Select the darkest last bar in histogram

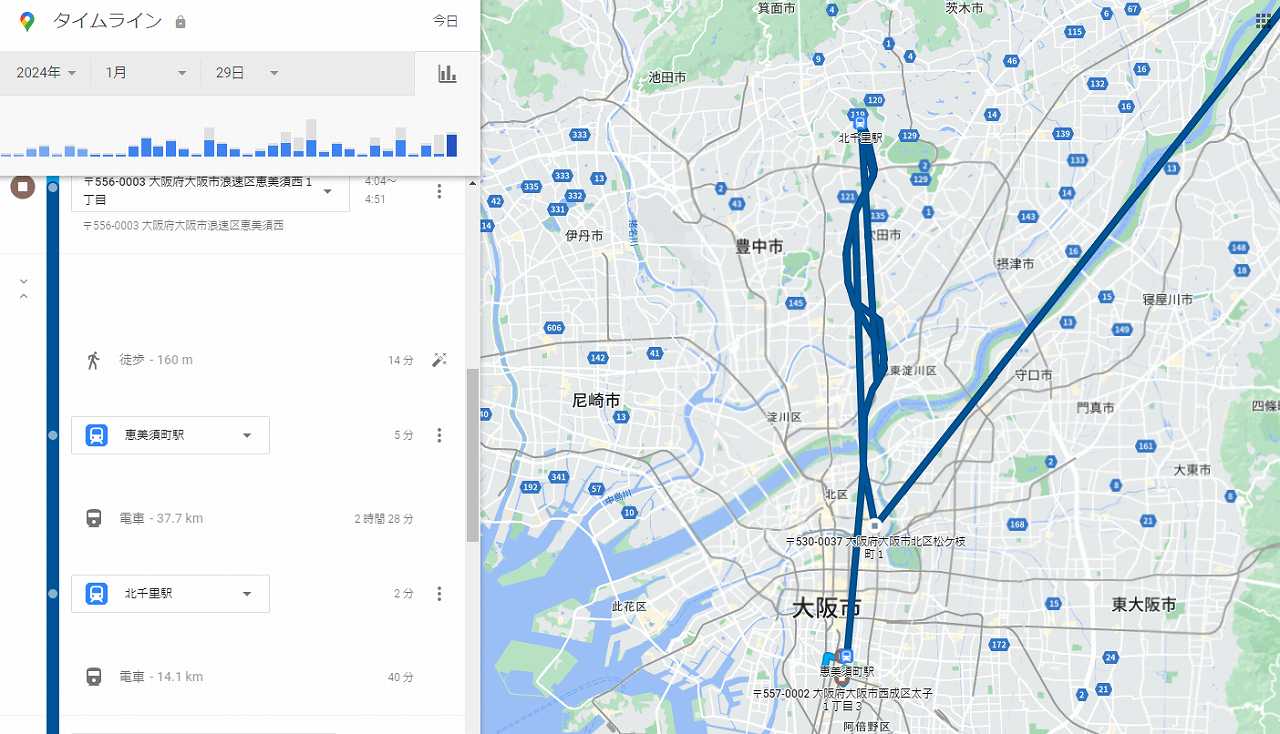(x=452, y=145)
